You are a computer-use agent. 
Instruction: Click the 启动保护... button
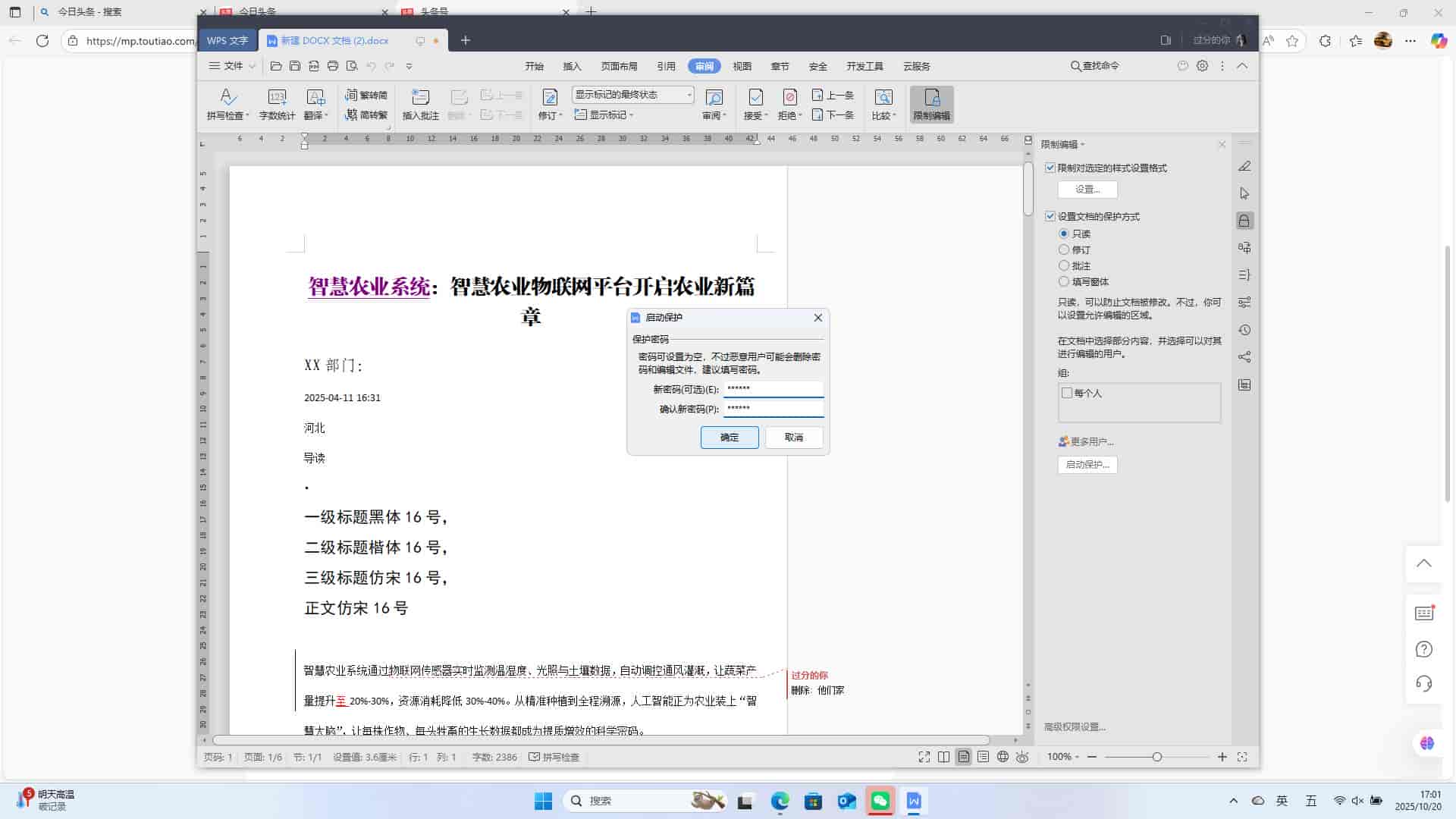[1087, 464]
